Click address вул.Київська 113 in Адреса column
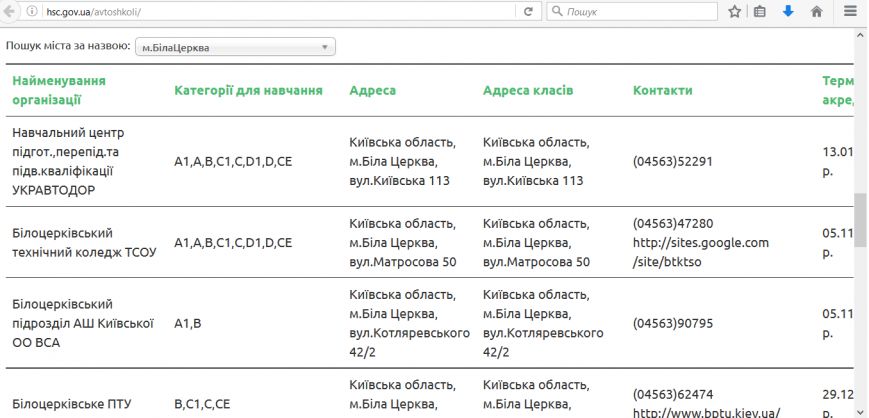 (399, 181)
